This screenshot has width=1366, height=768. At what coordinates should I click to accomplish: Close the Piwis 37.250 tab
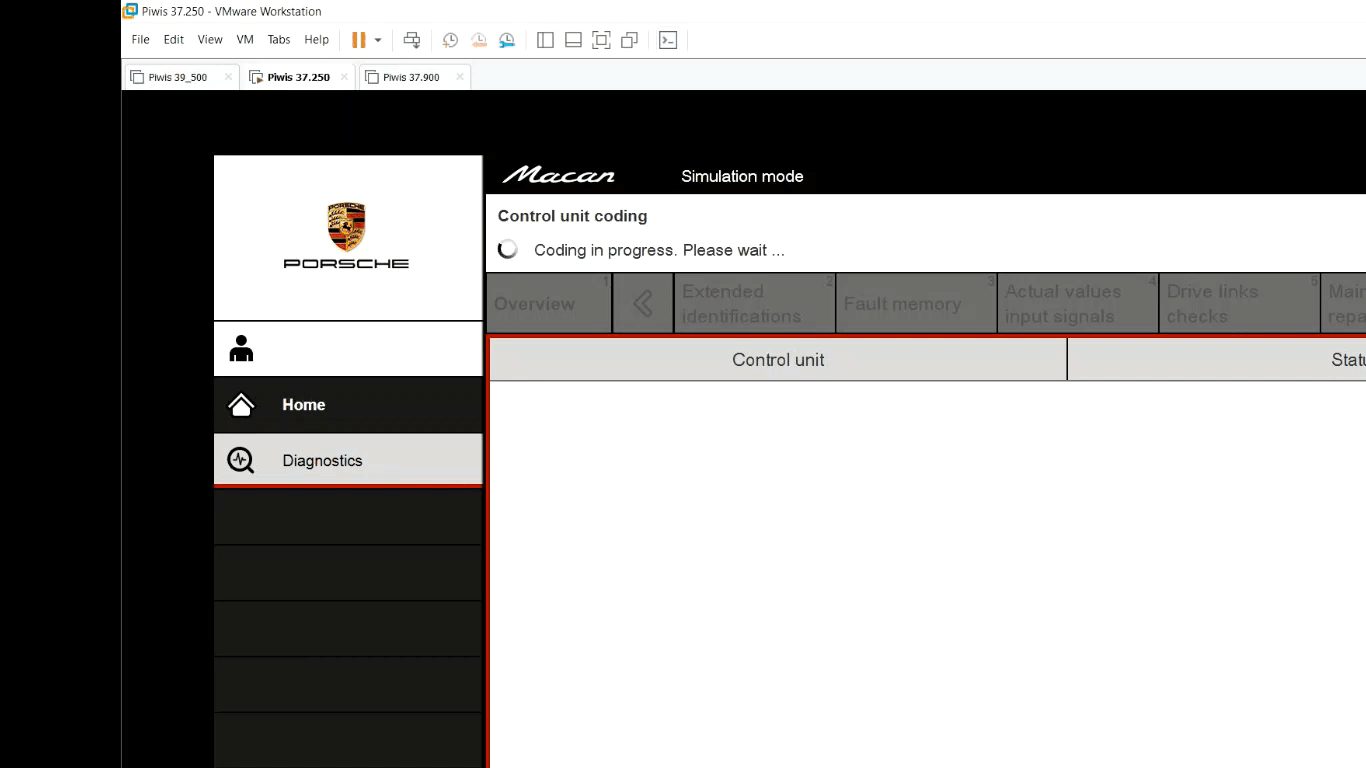(x=345, y=77)
